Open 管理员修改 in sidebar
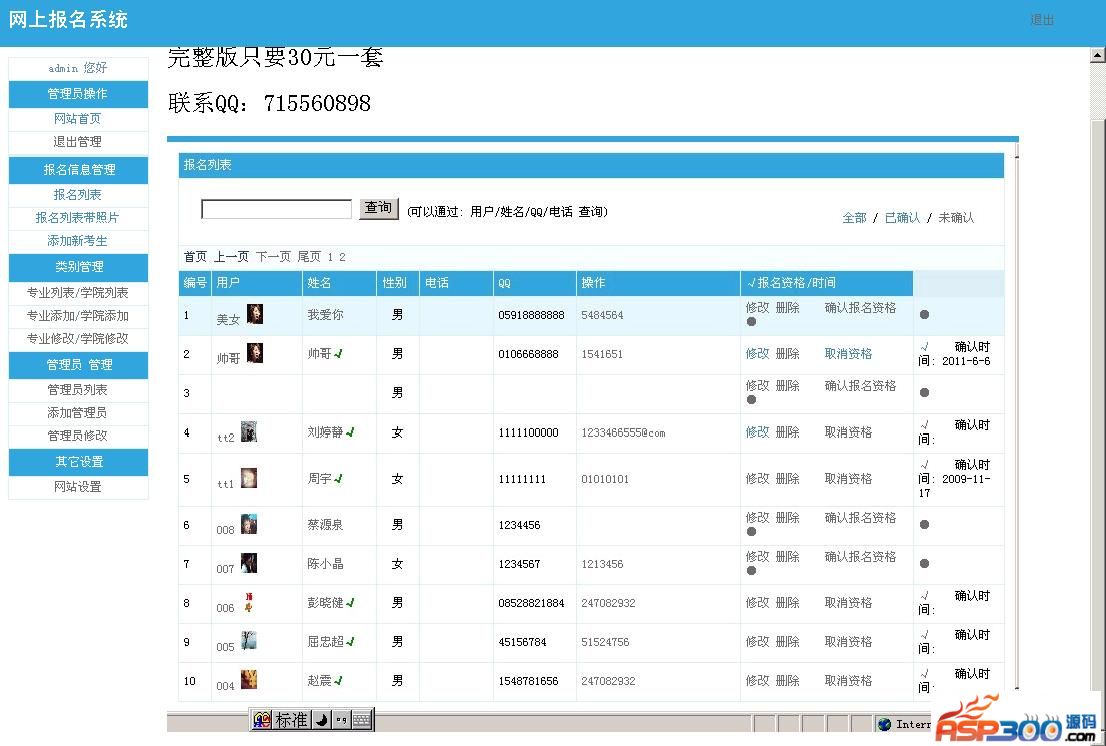 (x=78, y=436)
